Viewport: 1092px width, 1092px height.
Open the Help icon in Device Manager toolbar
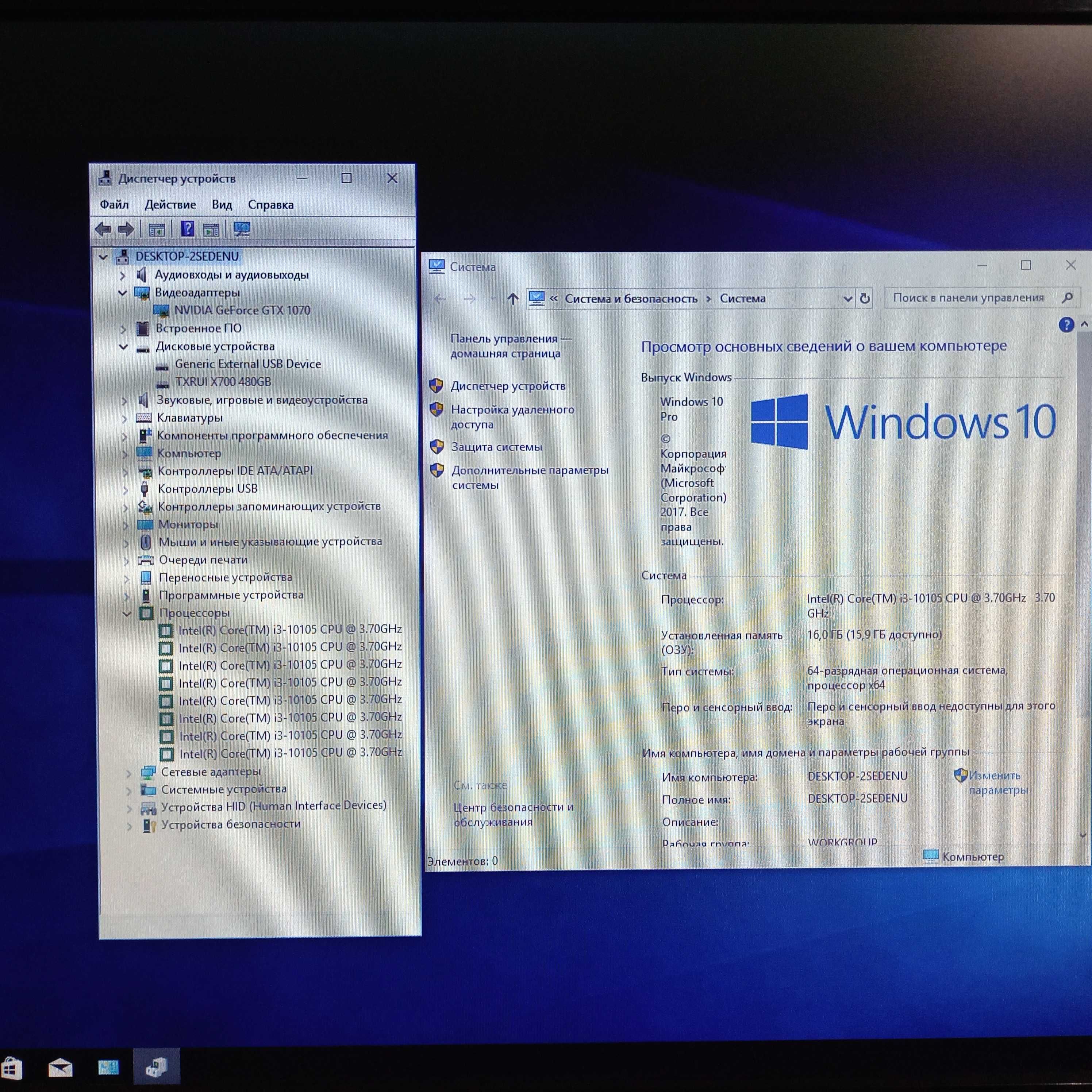click(187, 229)
